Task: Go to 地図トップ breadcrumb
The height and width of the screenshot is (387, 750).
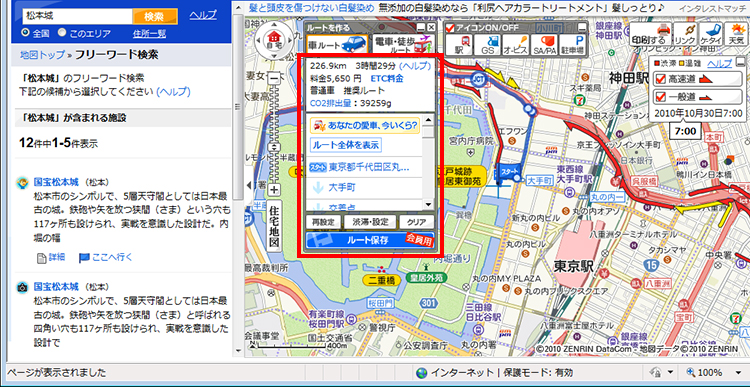Action: pyautogui.click(x=42, y=55)
